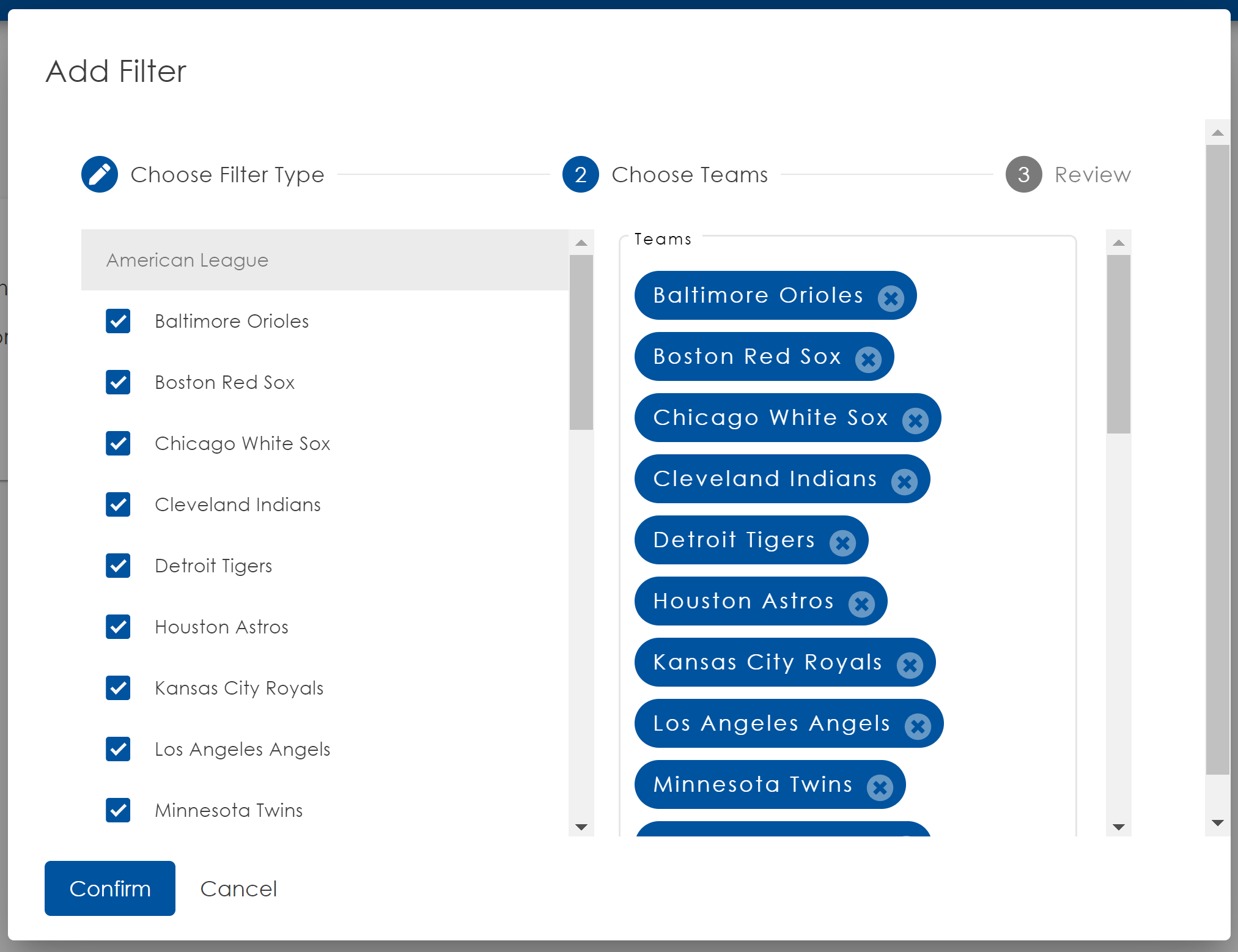This screenshot has height=952, width=1238.
Task: Click the Cancel button
Action: click(x=238, y=888)
